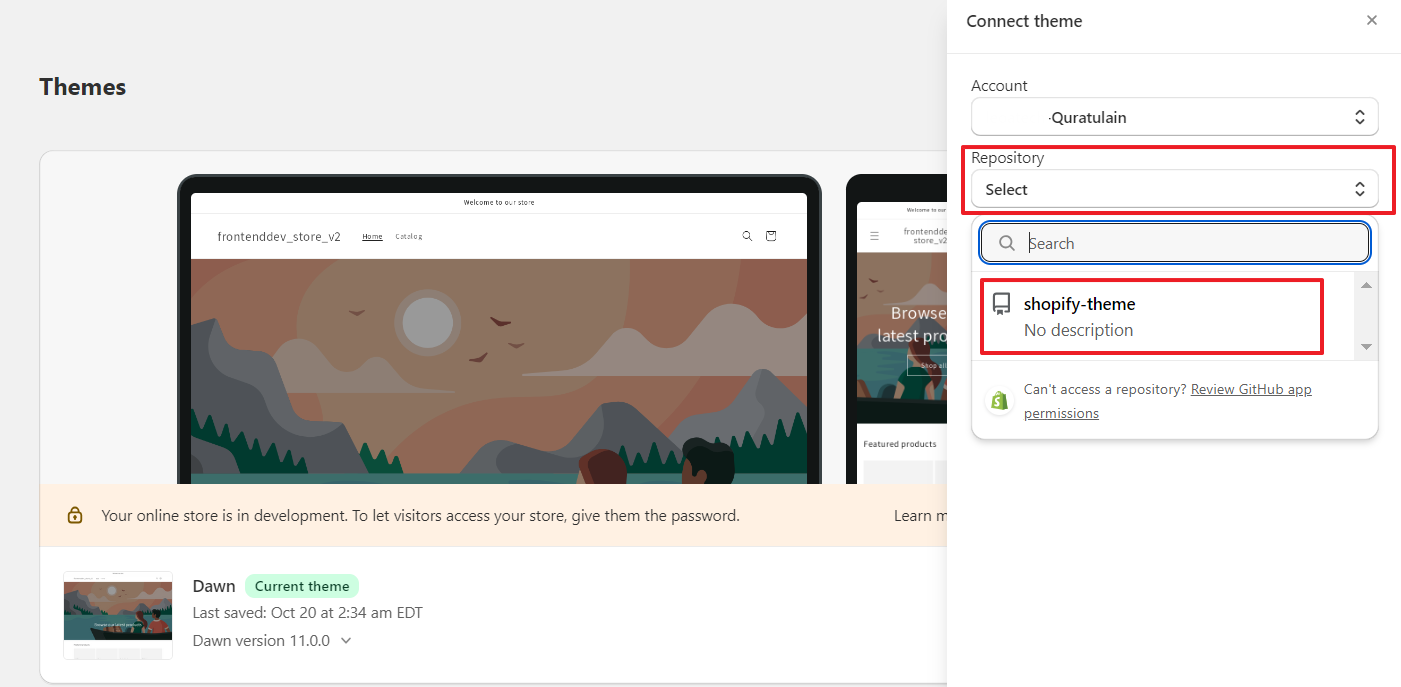Image resolution: width=1401 pixels, height=687 pixels.
Task: Click the Shopify logo icon near GitHub permissions note
Action: 999,400
